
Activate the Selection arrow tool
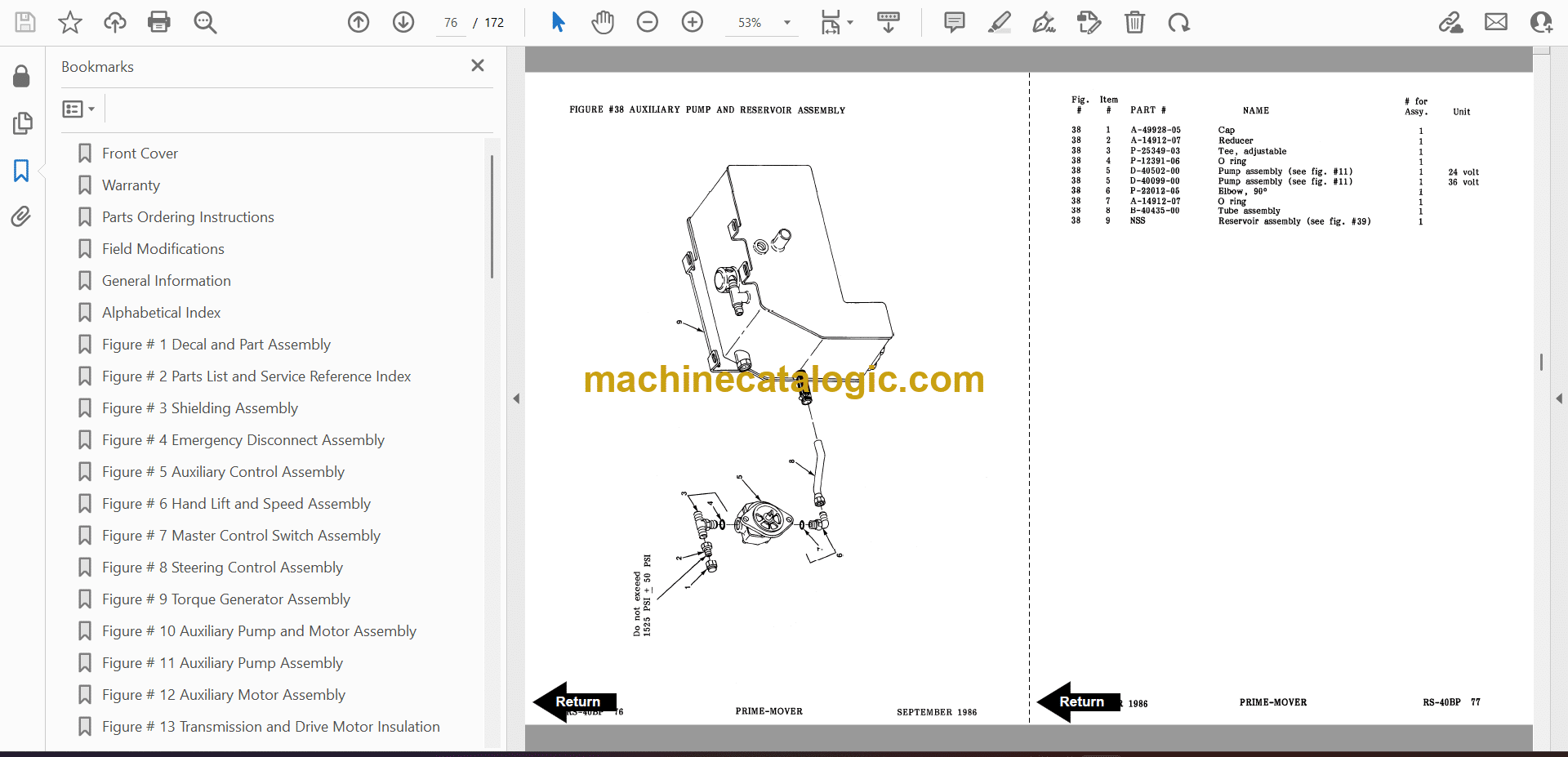[559, 22]
